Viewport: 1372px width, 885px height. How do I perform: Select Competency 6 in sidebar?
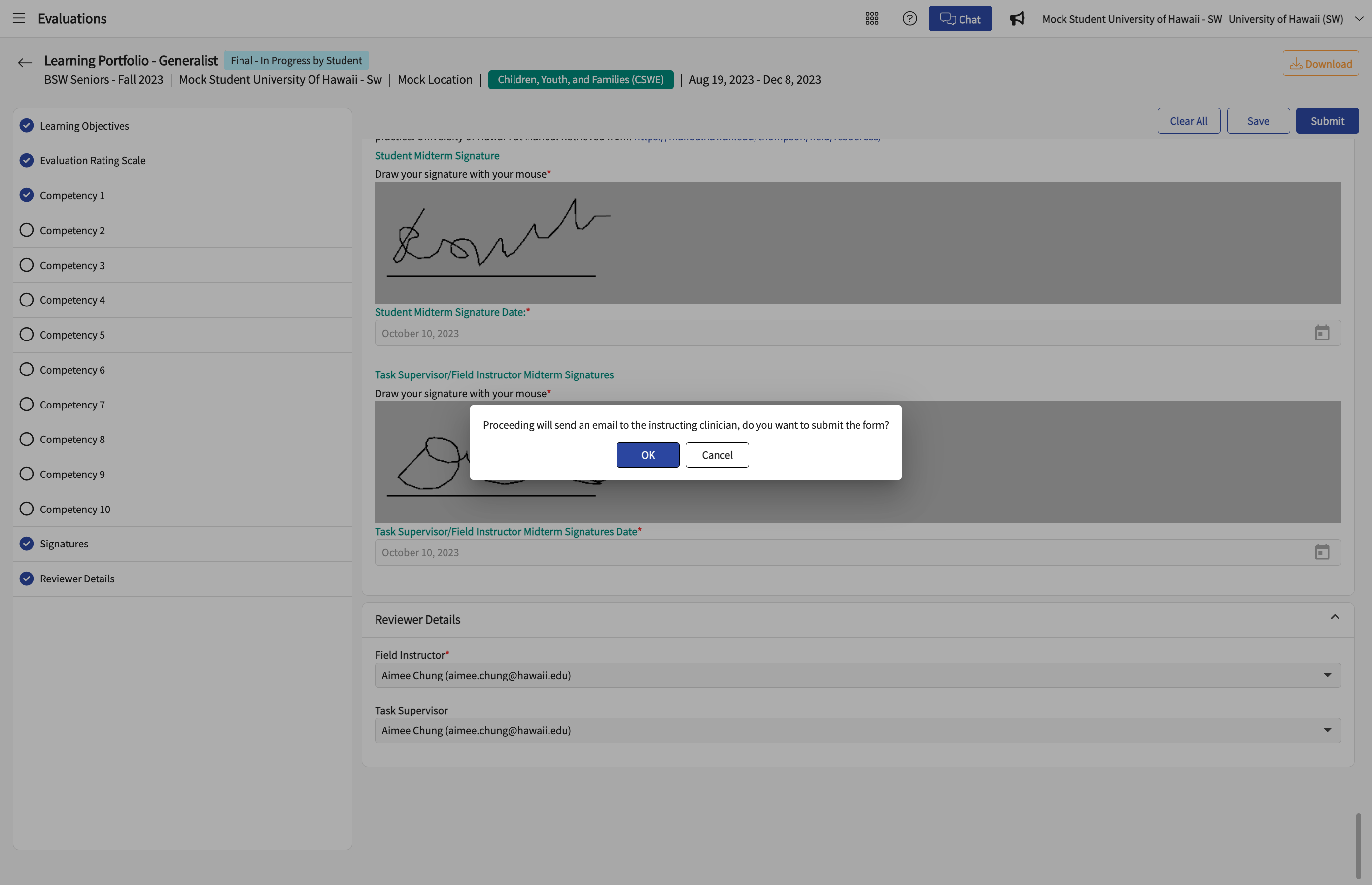[182, 370]
